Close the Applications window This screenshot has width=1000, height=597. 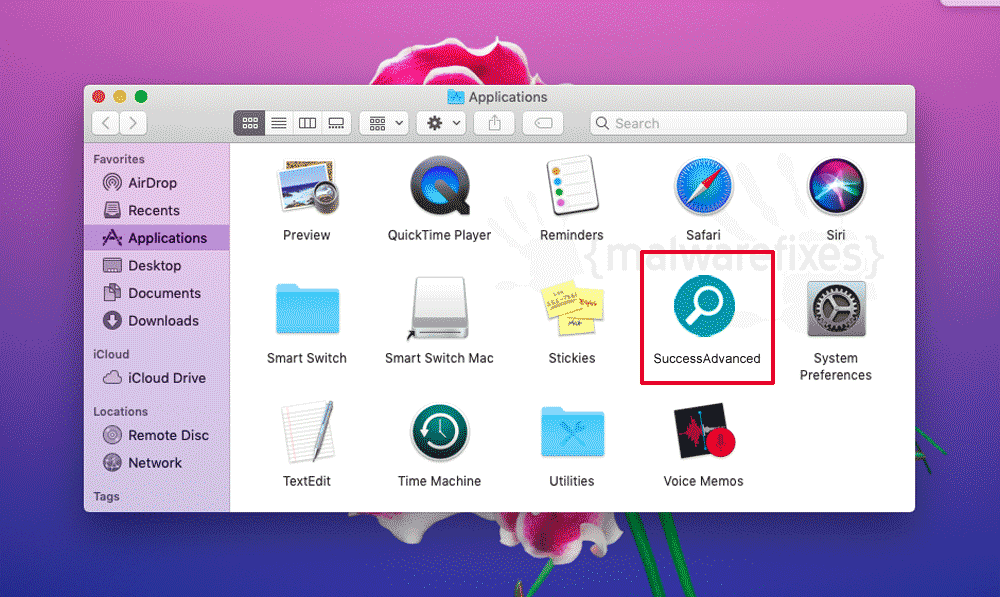coord(99,96)
